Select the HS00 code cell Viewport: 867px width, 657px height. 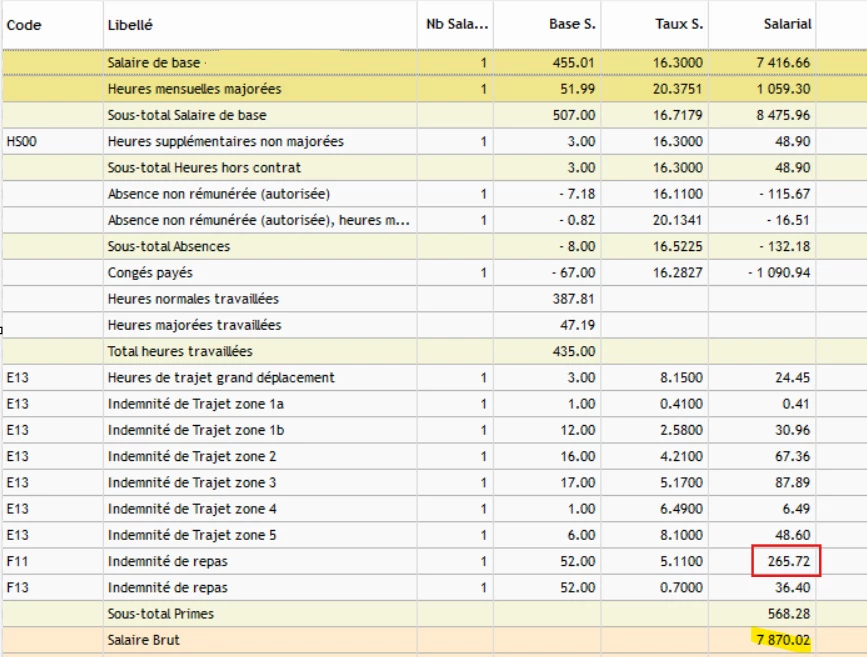click(x=22, y=142)
